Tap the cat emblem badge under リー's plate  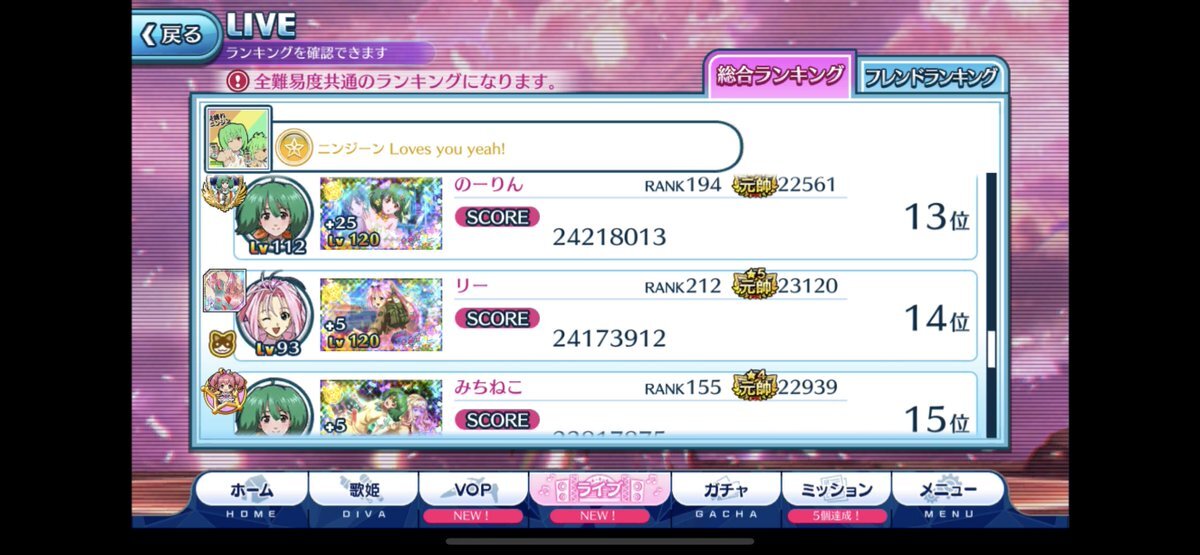pos(221,346)
